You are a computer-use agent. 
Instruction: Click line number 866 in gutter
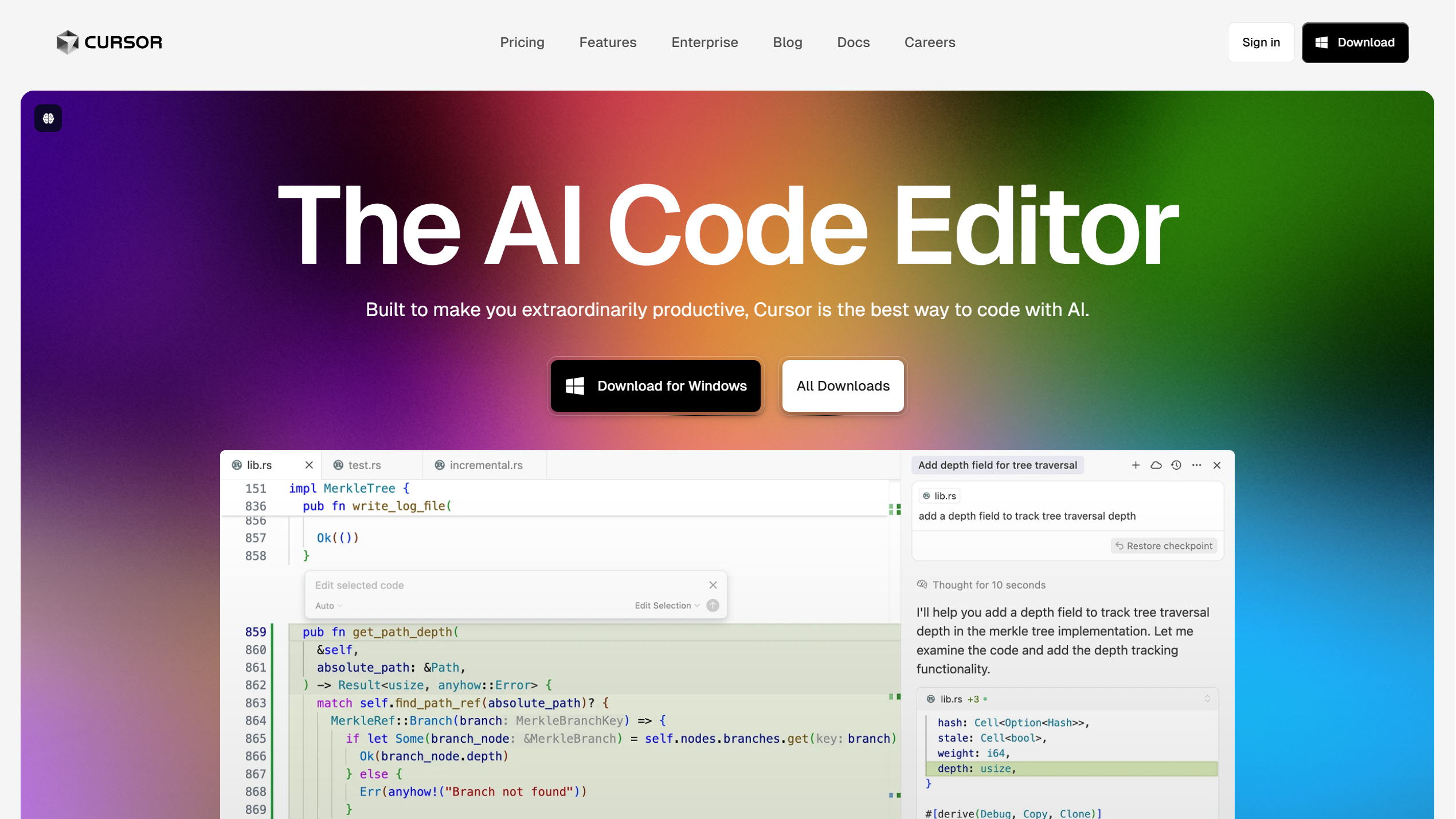pyautogui.click(x=256, y=756)
